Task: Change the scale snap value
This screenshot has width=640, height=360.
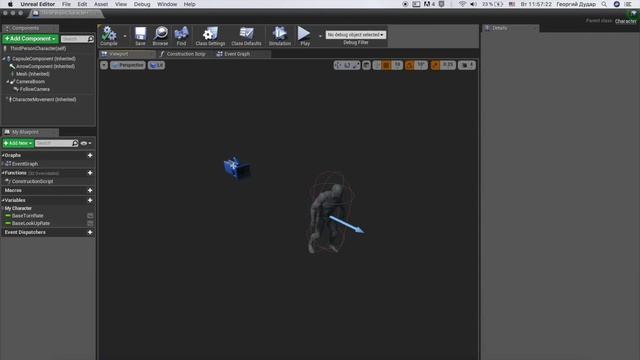Action: pyautogui.click(x=448, y=65)
